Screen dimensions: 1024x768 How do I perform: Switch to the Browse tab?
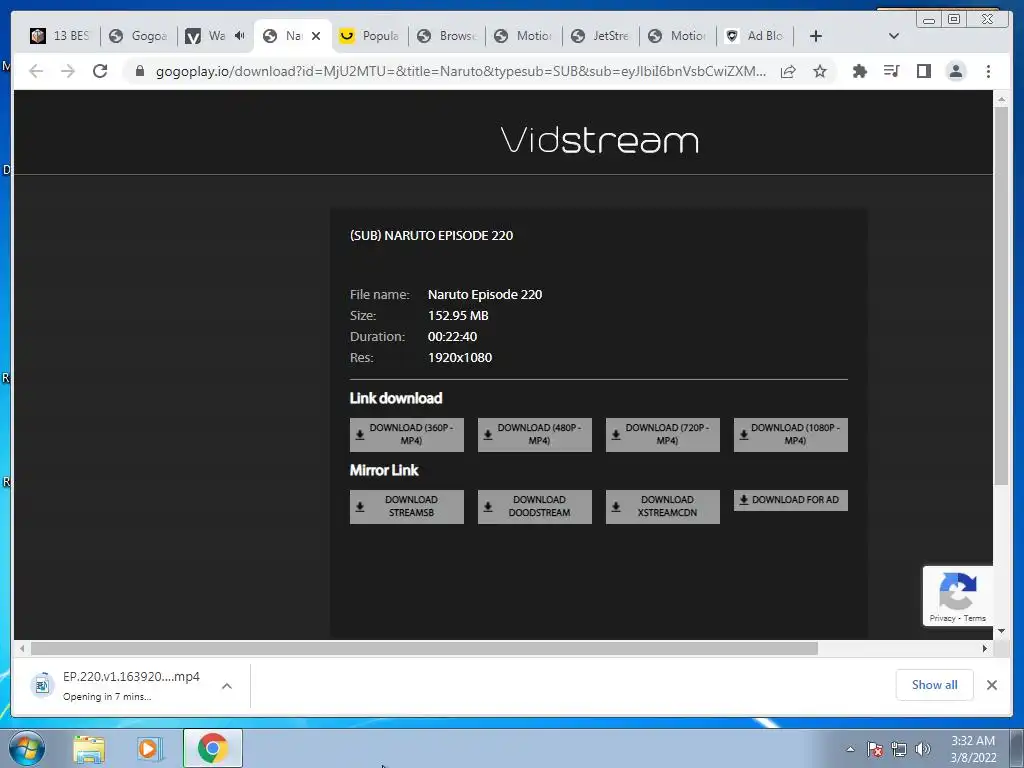pyautogui.click(x=447, y=36)
